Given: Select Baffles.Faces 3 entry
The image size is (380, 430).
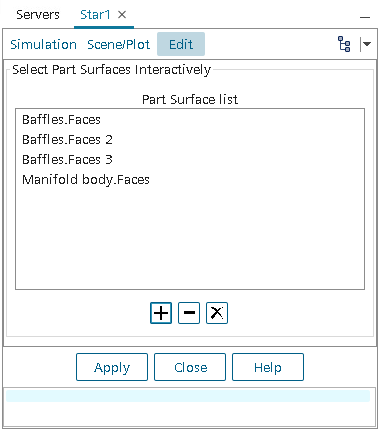Looking at the screenshot, I should (x=67, y=160).
